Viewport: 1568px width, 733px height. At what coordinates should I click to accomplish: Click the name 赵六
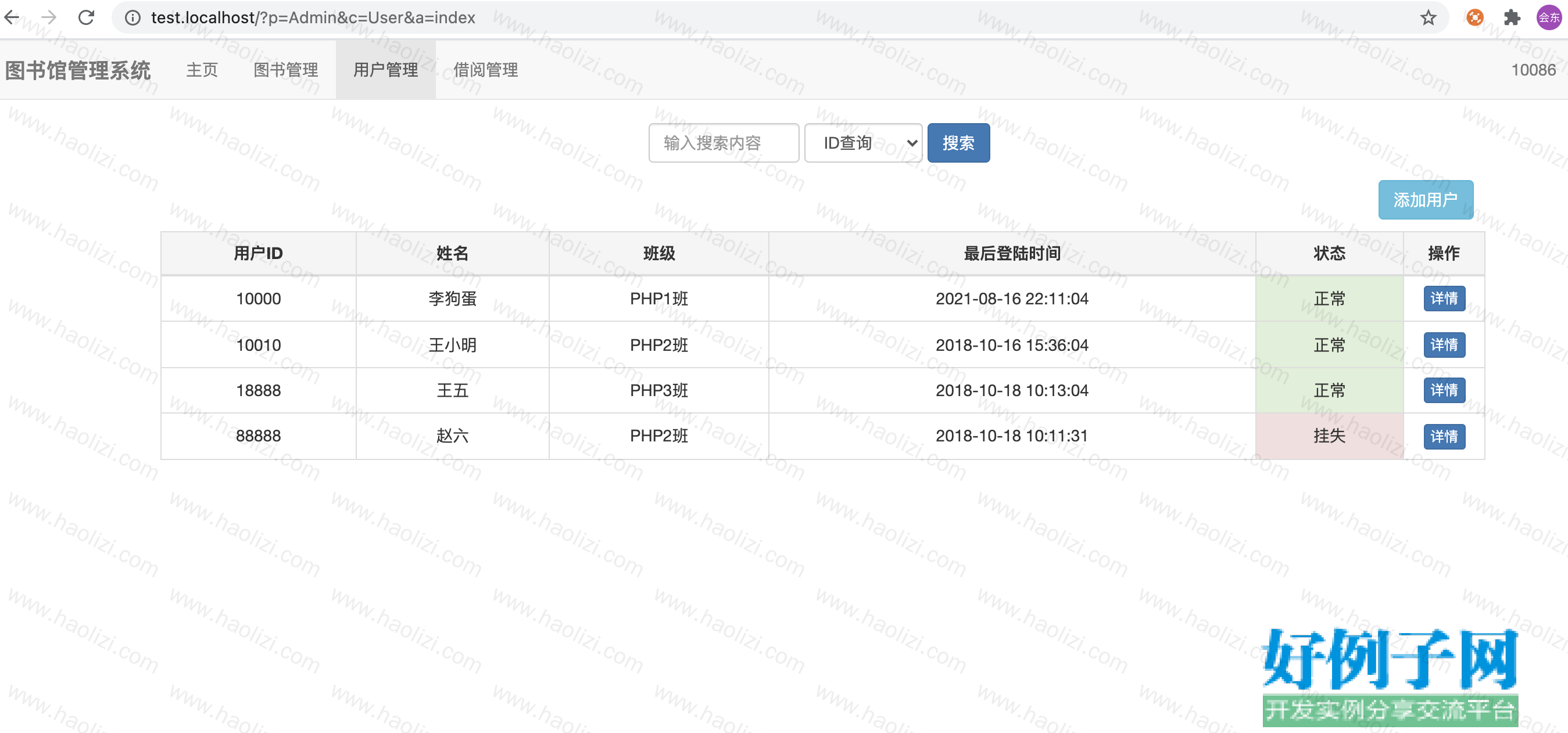click(x=452, y=436)
